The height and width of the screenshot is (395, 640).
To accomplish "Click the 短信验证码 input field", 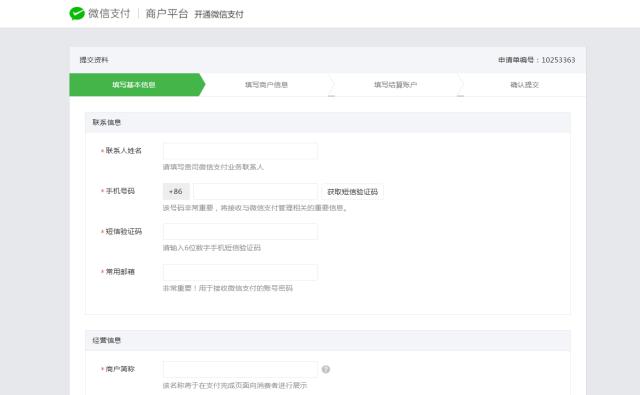I will click(x=240, y=231).
